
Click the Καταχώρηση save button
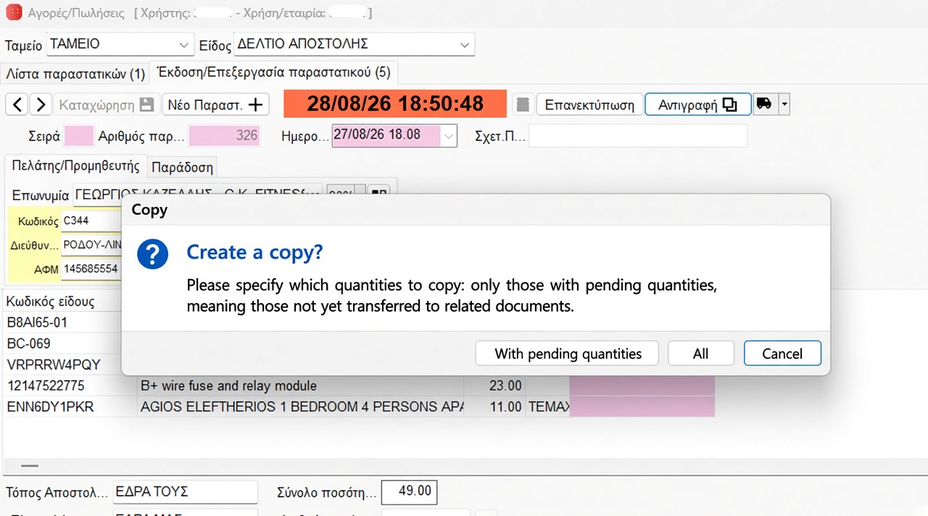click(x=107, y=105)
